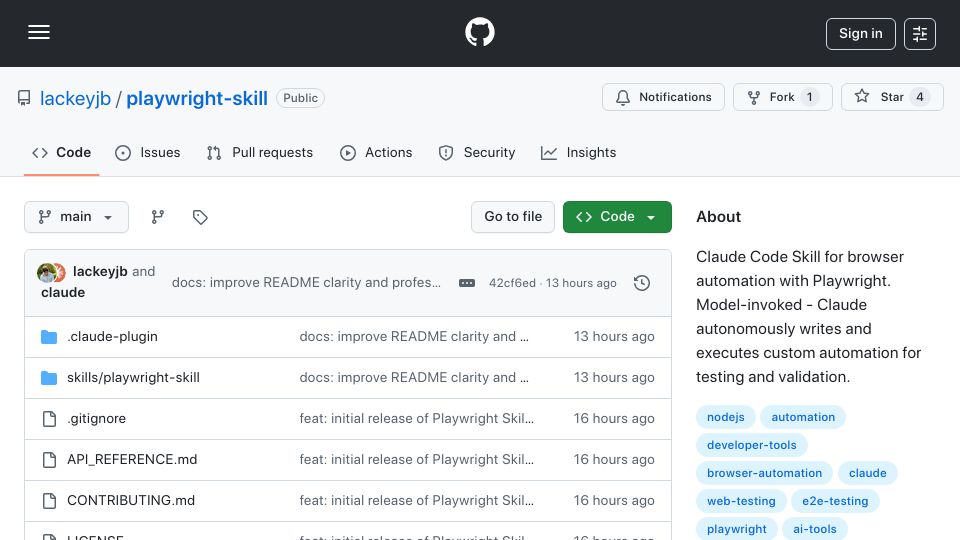The height and width of the screenshot is (540, 960).
Task: Click the commit author avatars
Action: click(51, 272)
